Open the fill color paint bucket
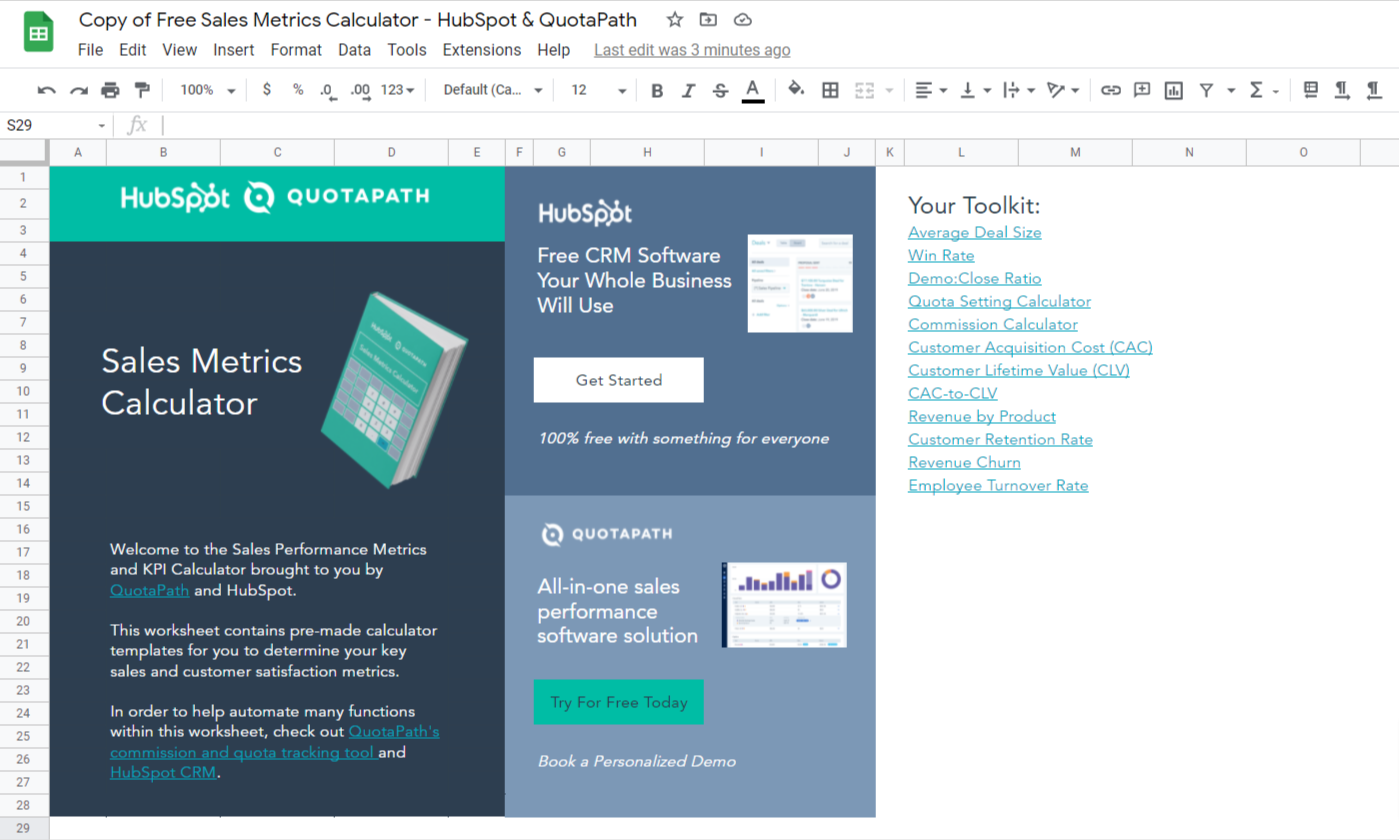This screenshot has width=1399, height=840. [796, 90]
